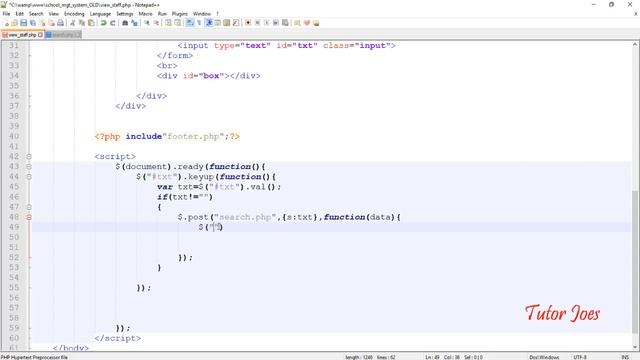This screenshot has width=640, height=360.
Task: Open the Macro menu
Action: (x=145, y=14)
